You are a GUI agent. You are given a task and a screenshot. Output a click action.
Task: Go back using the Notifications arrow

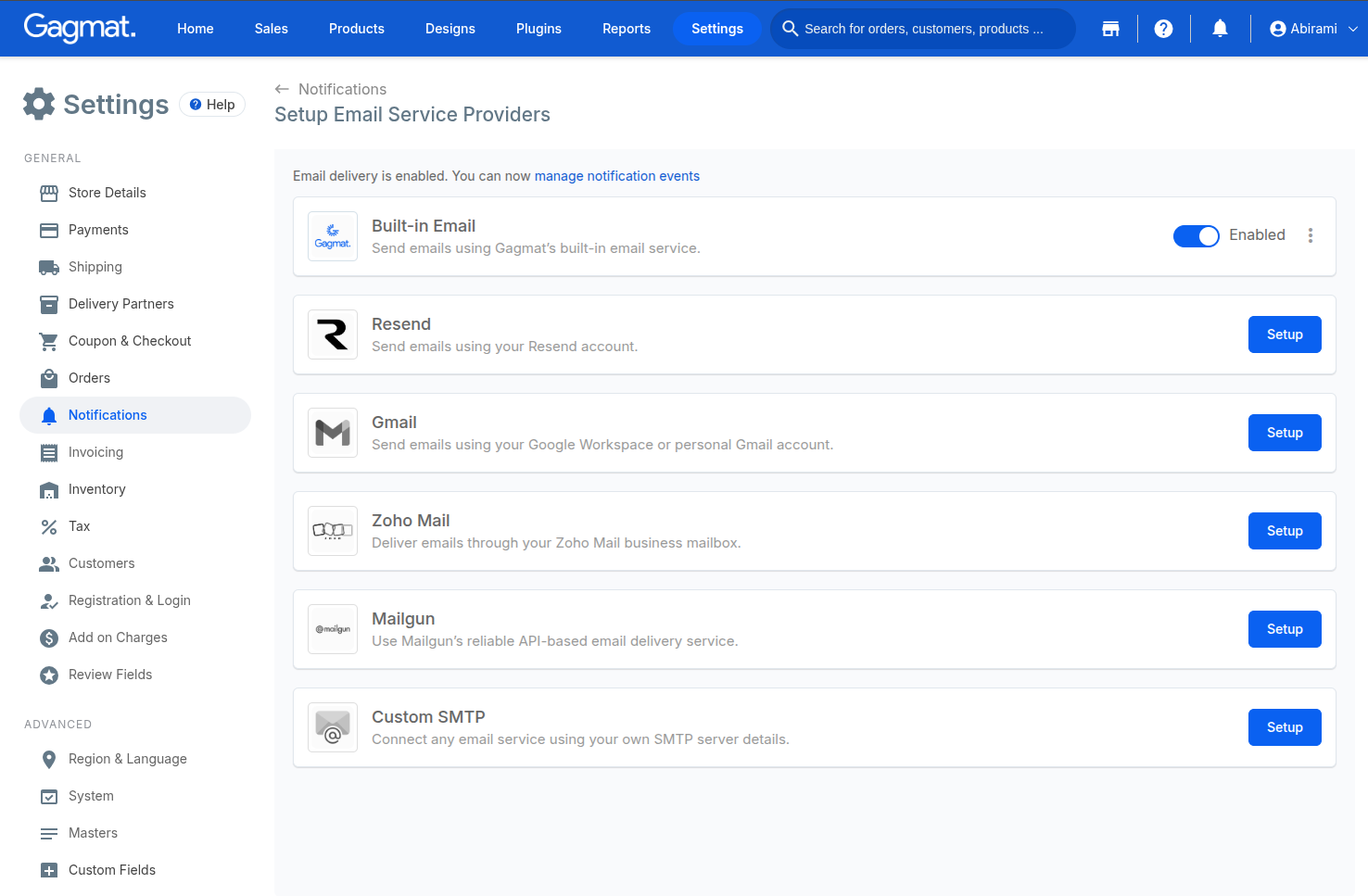click(x=282, y=89)
